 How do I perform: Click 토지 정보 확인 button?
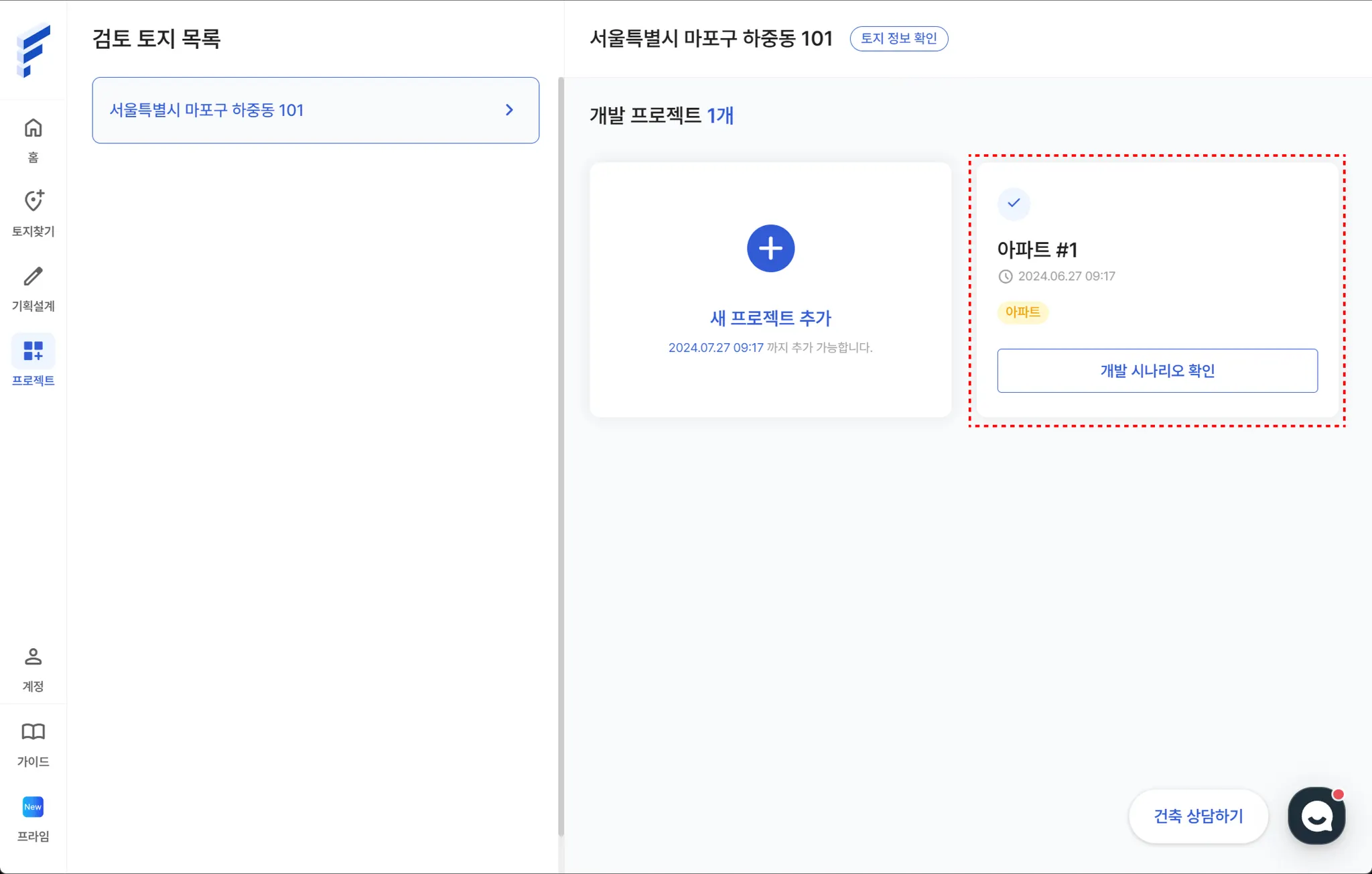898,38
